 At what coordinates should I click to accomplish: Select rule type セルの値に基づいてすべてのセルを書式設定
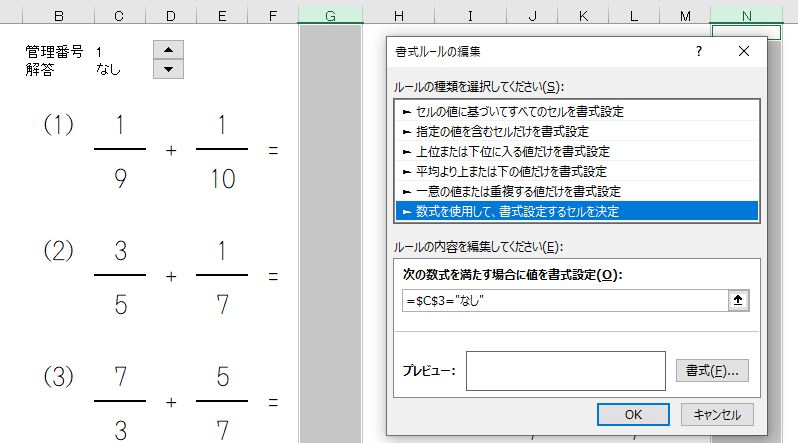pos(577,112)
